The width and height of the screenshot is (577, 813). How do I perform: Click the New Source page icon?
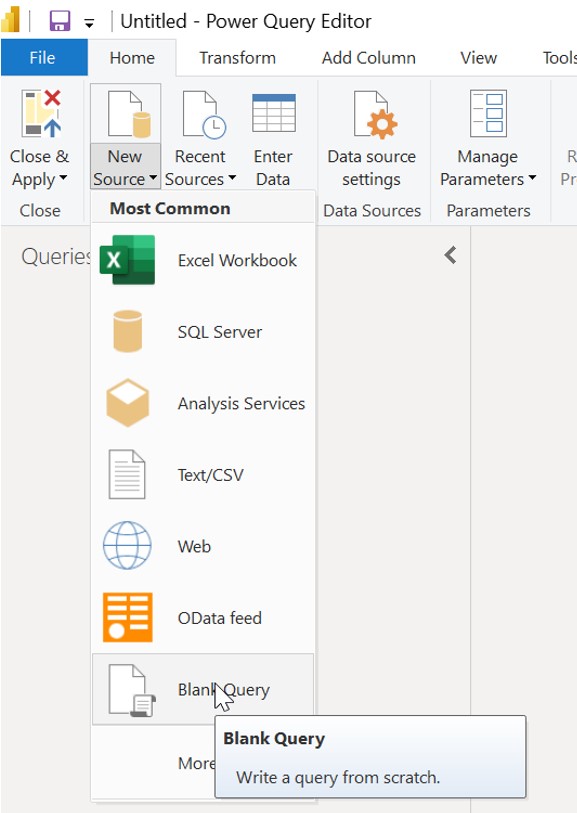129,114
